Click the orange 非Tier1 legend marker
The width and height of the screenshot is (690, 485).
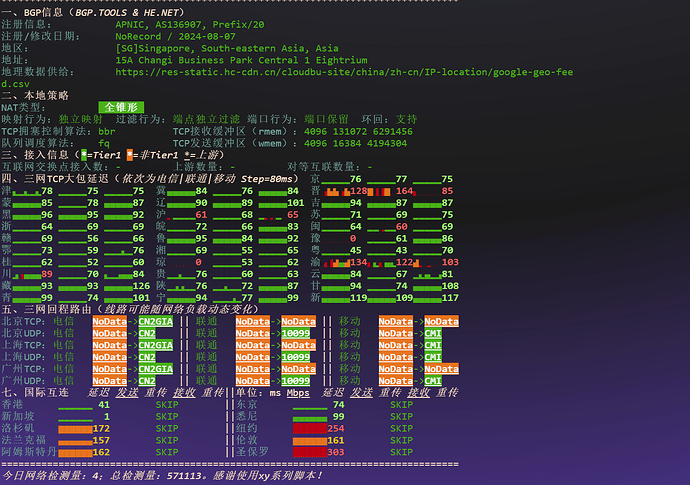[x=129, y=155]
